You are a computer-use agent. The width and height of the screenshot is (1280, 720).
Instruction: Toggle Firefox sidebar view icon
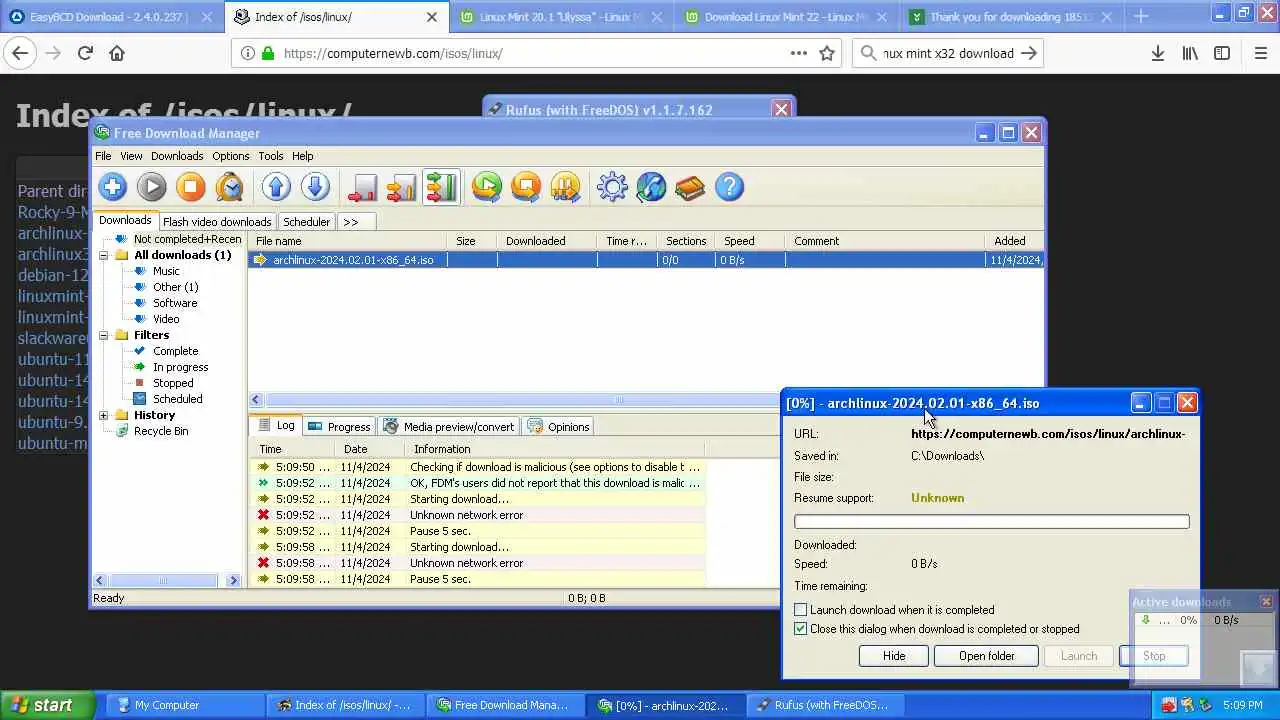point(1222,53)
